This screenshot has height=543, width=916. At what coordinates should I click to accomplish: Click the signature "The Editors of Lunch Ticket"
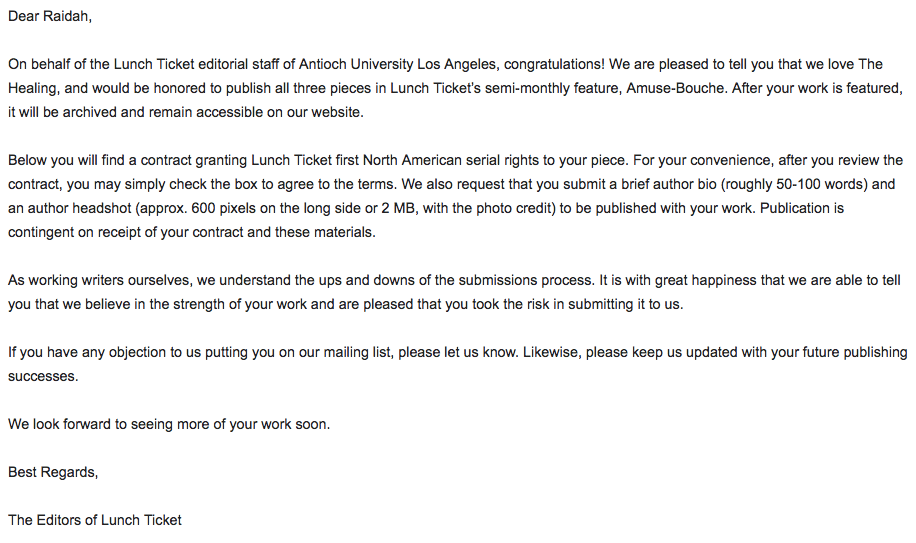click(x=95, y=520)
